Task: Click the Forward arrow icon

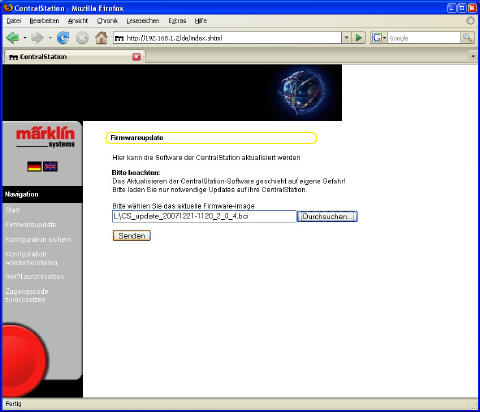Action: [38, 38]
